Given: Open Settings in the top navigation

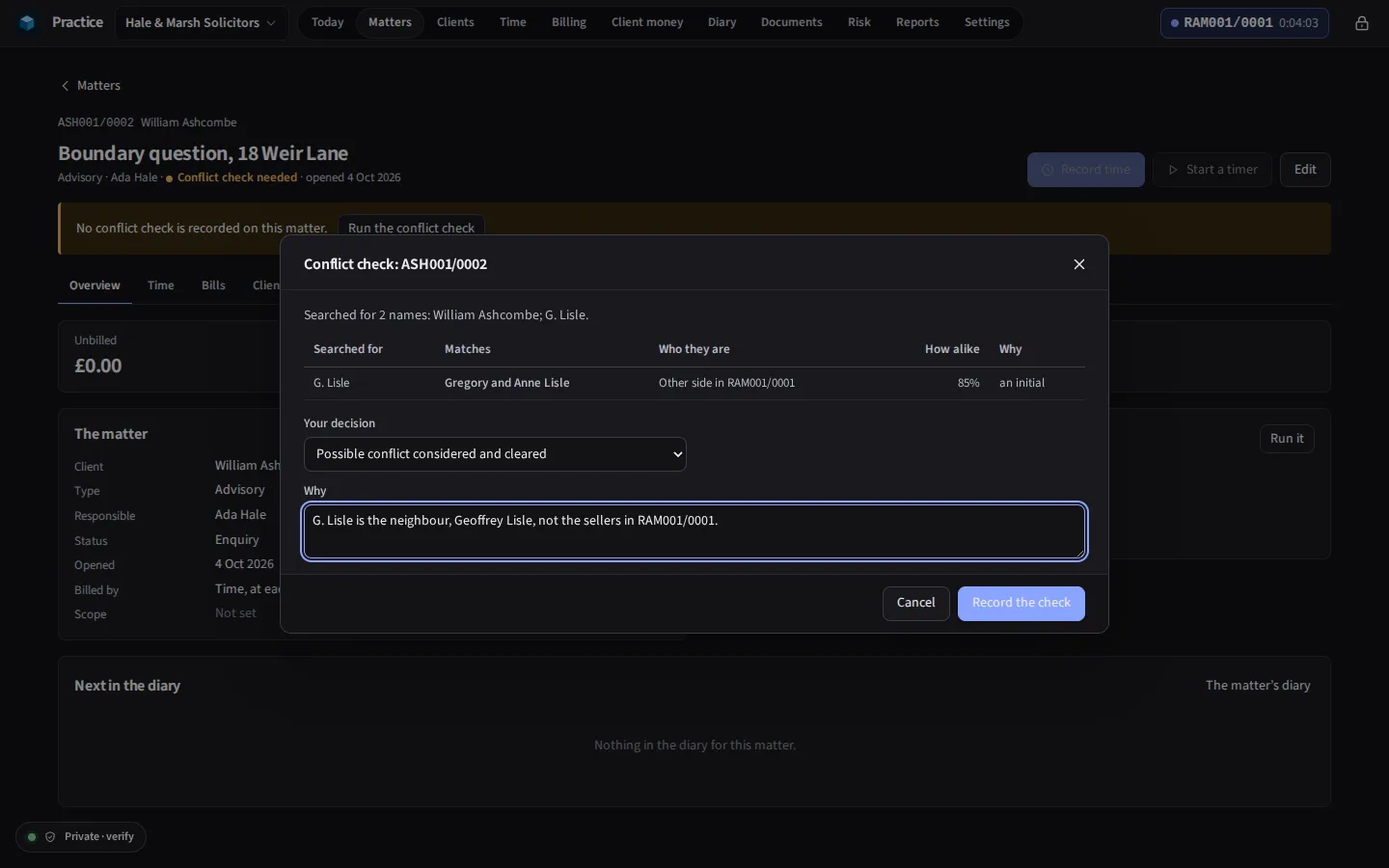Looking at the screenshot, I should (x=987, y=22).
